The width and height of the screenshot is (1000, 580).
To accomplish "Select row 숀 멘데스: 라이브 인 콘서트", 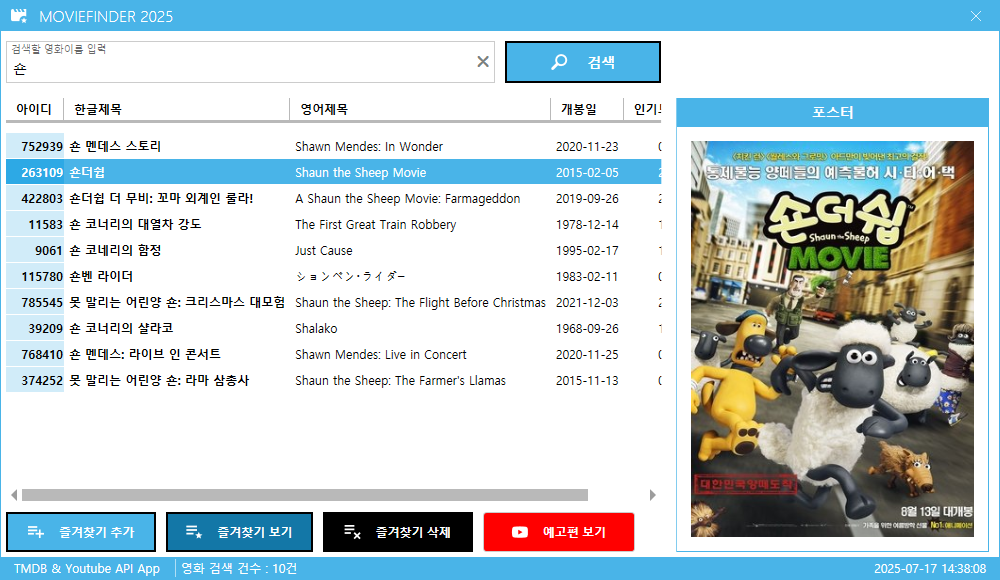I will [x=334, y=354].
